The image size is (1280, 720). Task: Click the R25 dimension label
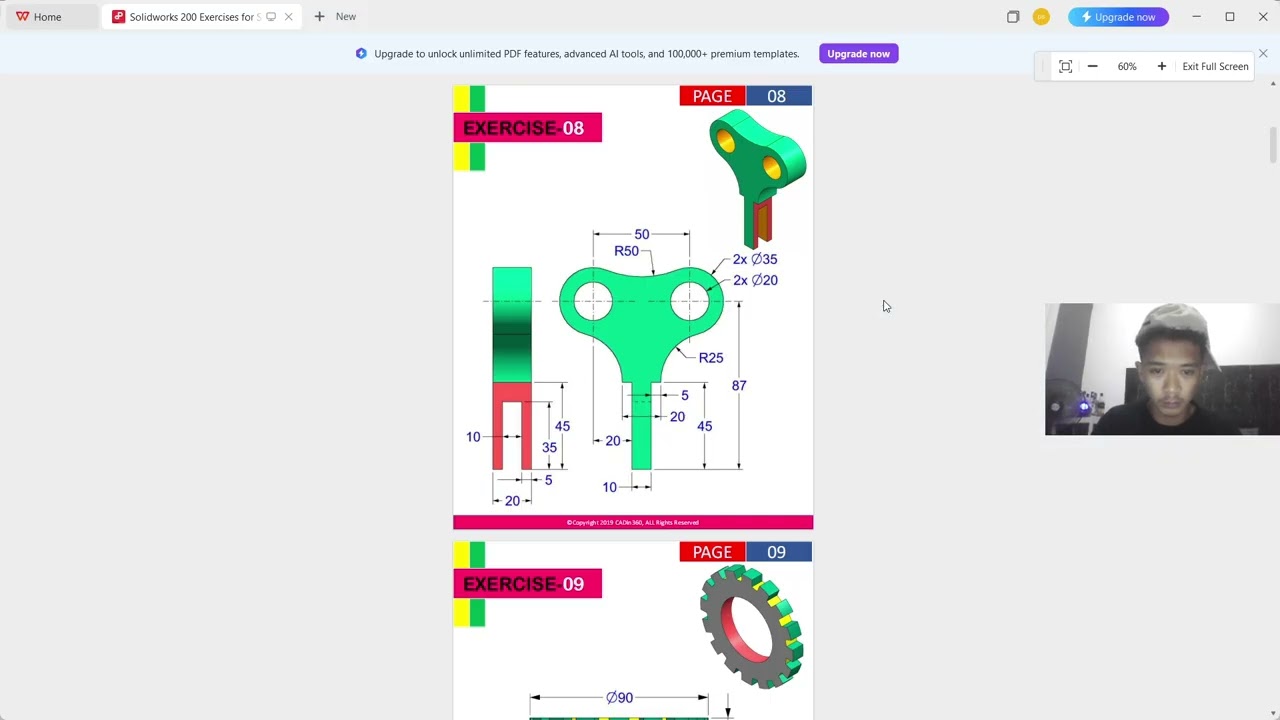(711, 358)
